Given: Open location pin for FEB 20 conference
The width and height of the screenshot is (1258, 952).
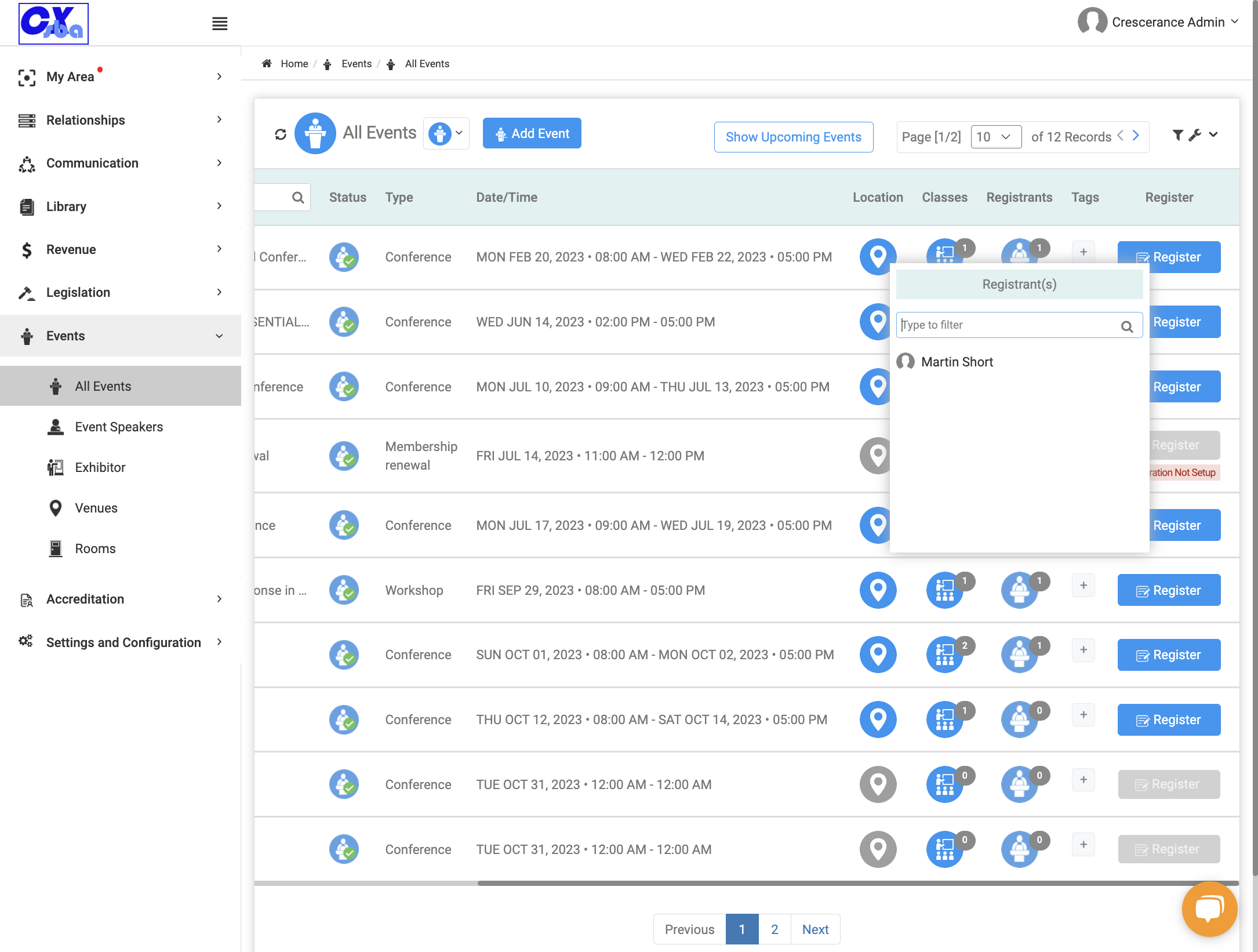Looking at the screenshot, I should pos(878,257).
